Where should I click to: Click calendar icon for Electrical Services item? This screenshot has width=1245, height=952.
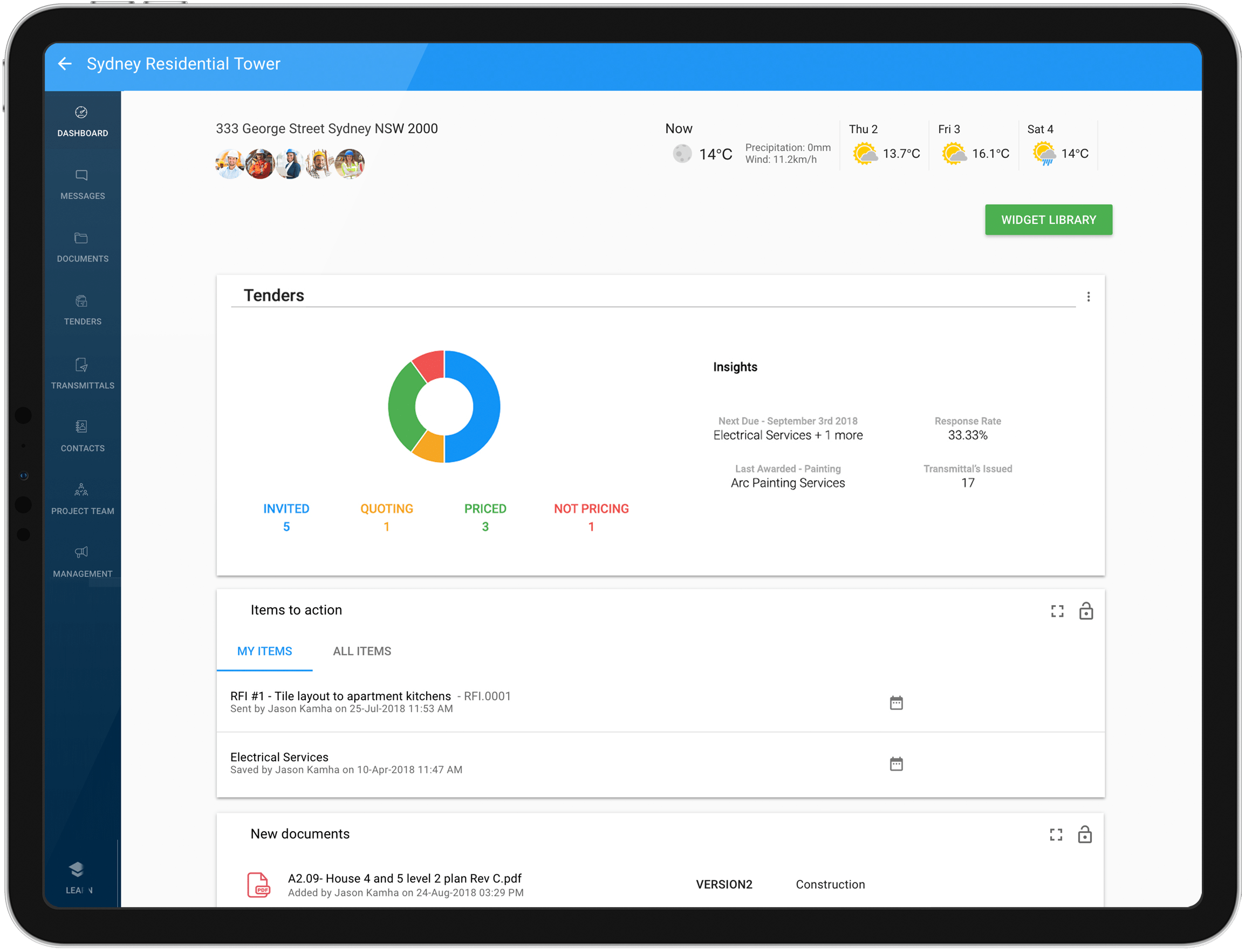(x=897, y=764)
